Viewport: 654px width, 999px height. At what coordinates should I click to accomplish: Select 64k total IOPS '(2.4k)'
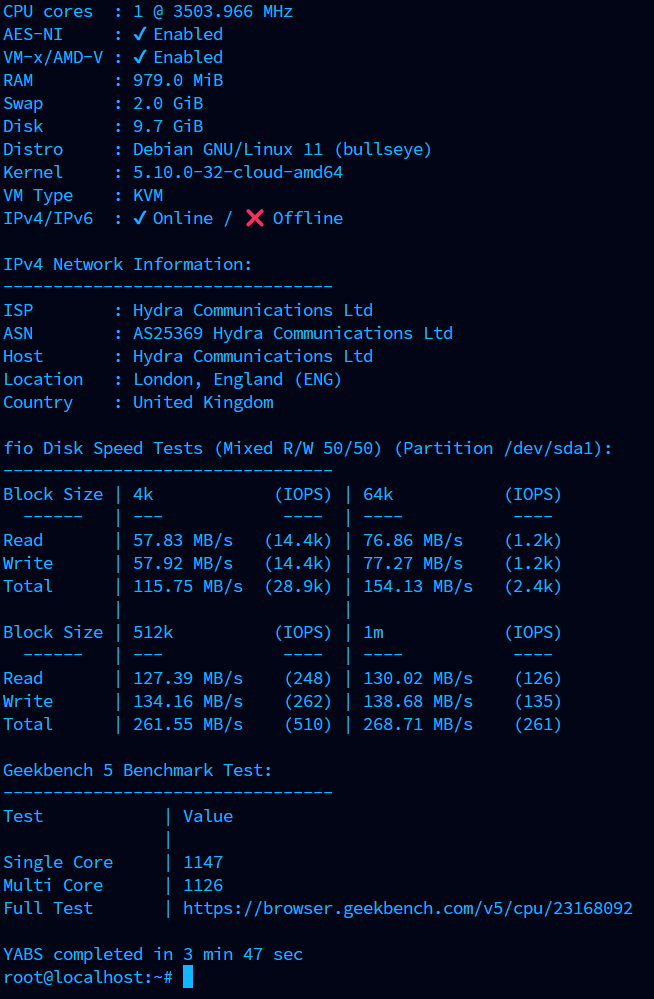(x=533, y=586)
